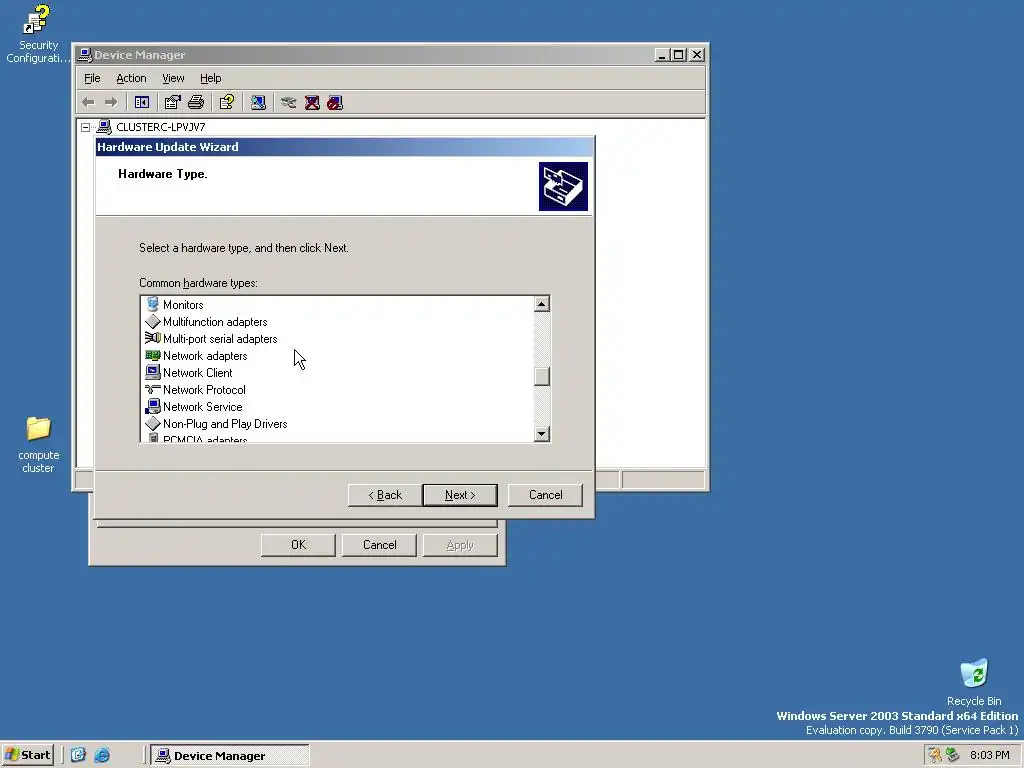The width and height of the screenshot is (1024, 768).
Task: Click the Multifunction adapters diamond icon
Action: [x=153, y=321]
